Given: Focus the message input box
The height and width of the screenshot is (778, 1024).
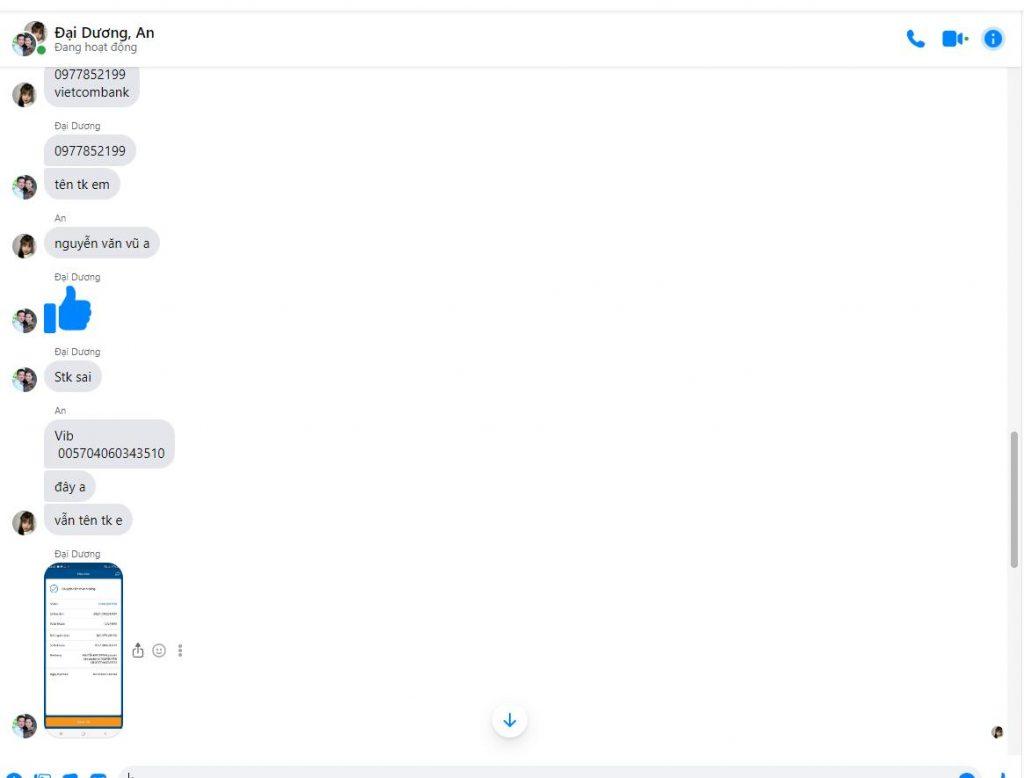Looking at the screenshot, I should [x=549, y=773].
